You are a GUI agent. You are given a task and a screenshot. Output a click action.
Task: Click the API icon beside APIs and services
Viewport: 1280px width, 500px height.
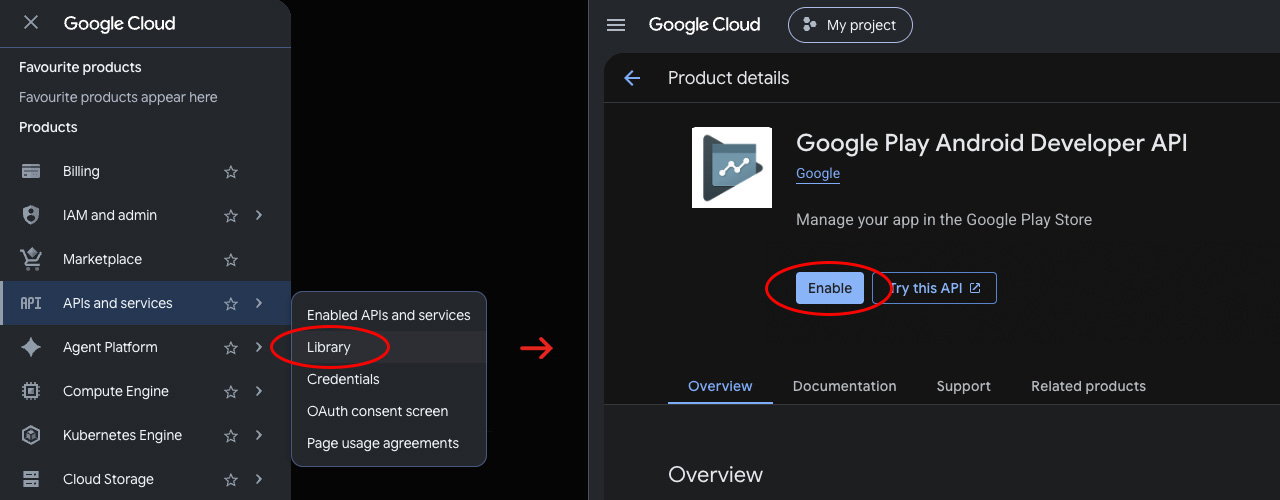tap(31, 303)
